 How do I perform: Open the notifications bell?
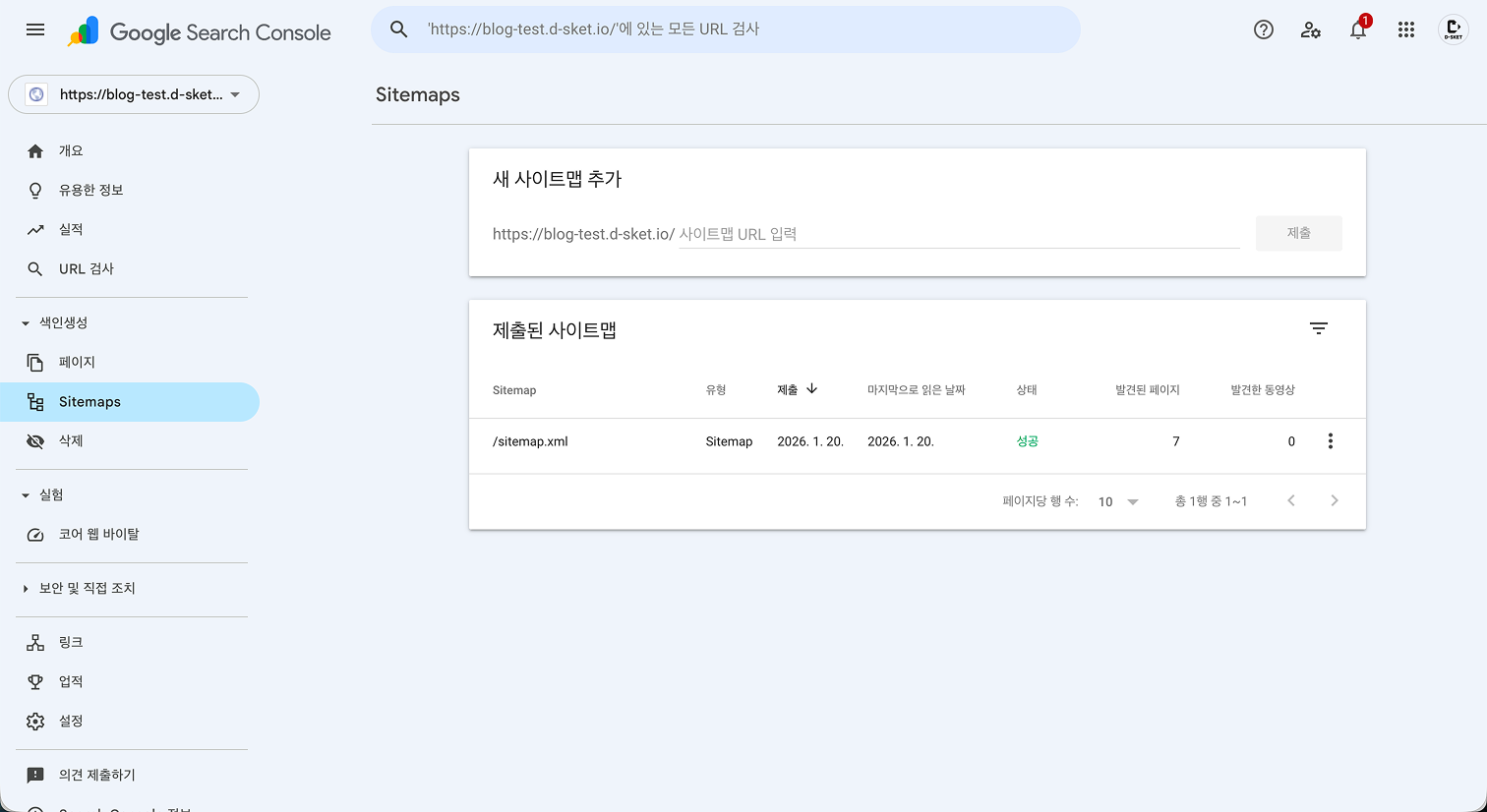pyautogui.click(x=1358, y=30)
